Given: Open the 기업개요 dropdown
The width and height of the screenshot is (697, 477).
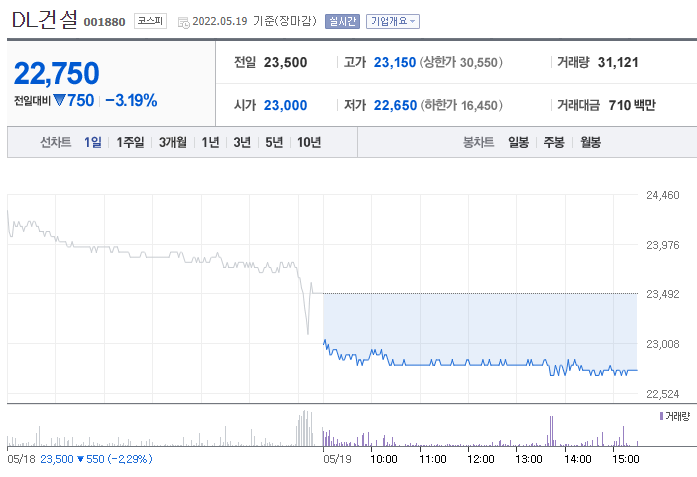Looking at the screenshot, I should (x=393, y=21).
